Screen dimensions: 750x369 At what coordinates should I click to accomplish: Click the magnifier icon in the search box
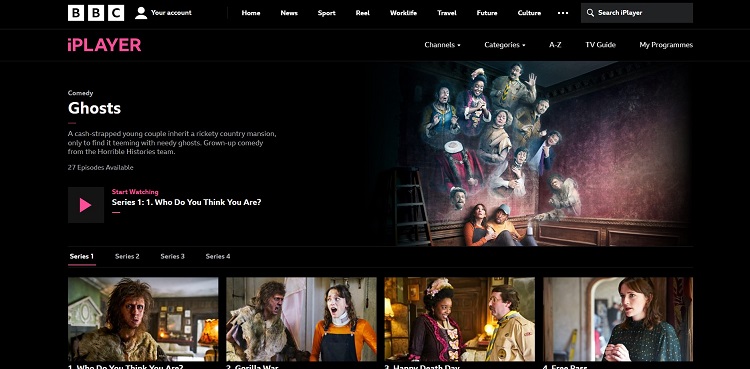tap(590, 13)
